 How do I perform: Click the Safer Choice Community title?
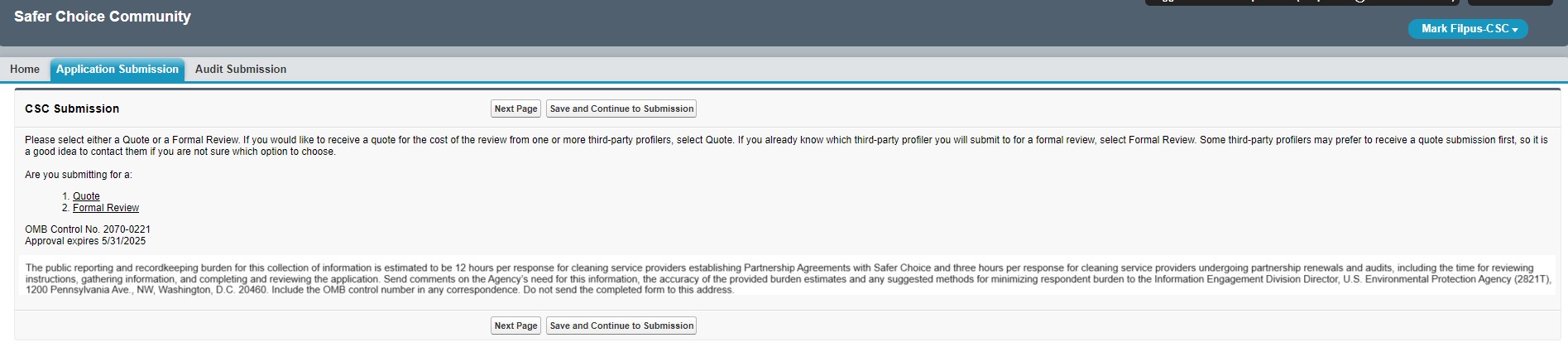(x=103, y=17)
